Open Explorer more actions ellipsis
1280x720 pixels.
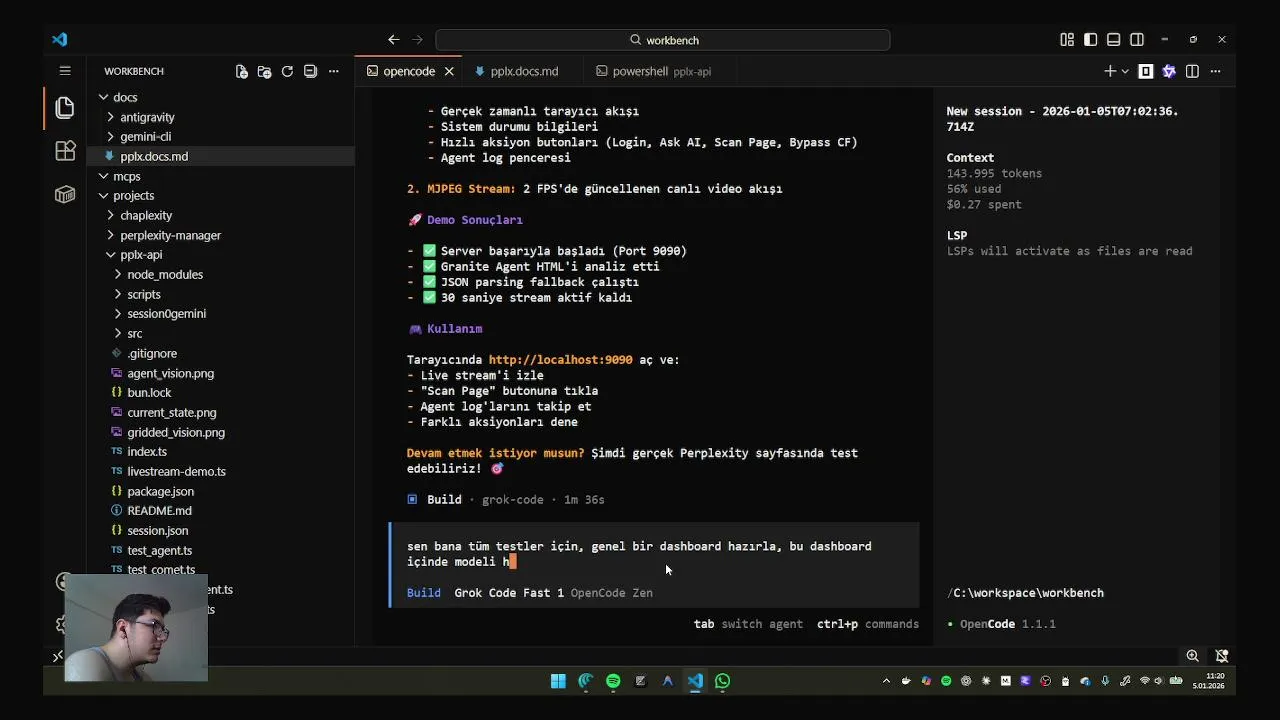(333, 71)
